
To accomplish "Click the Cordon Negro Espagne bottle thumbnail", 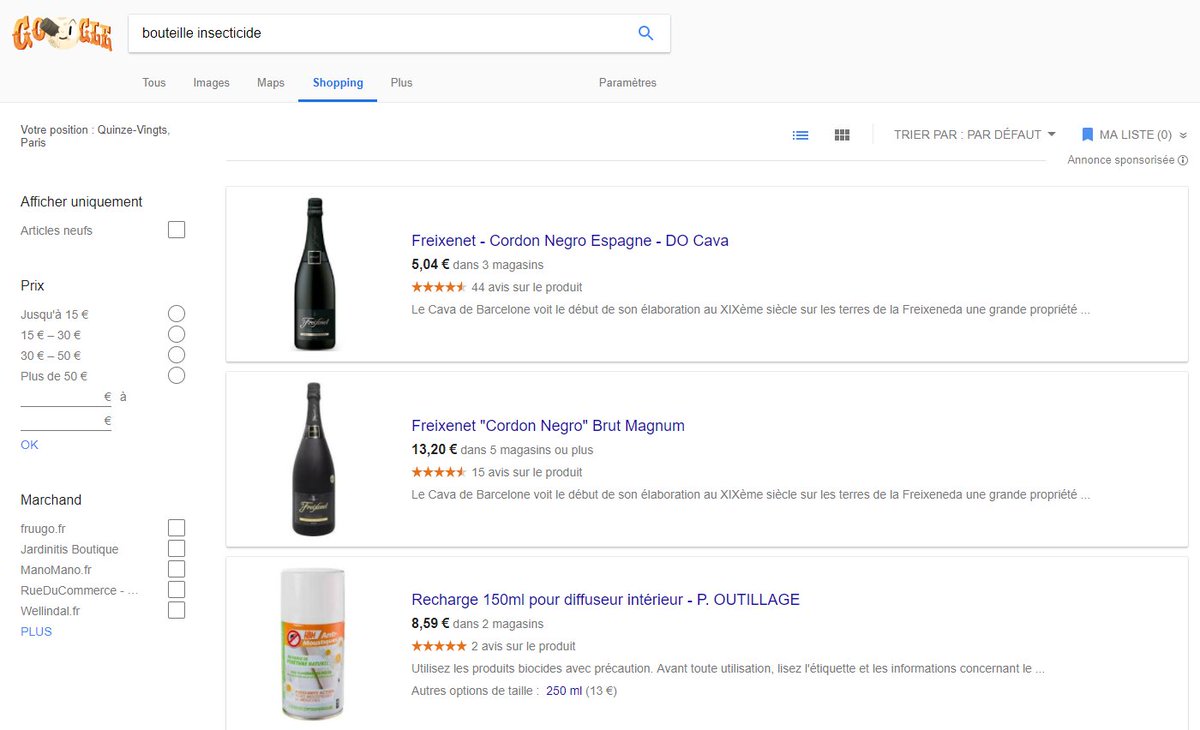I will (315, 274).
